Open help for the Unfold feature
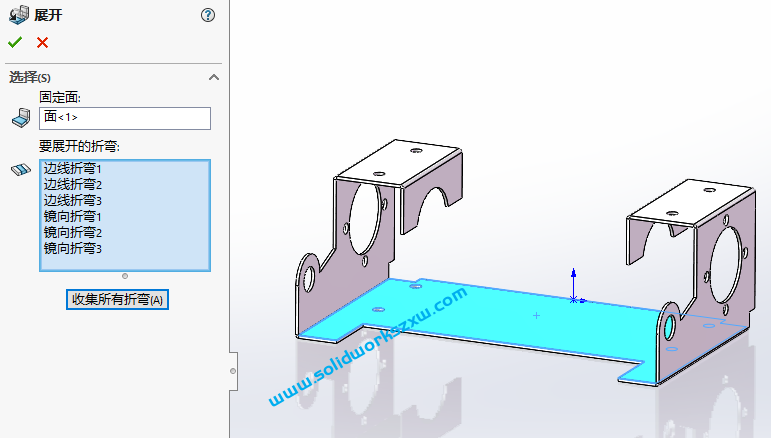Screen dimensions: 771x438 pos(208,15)
